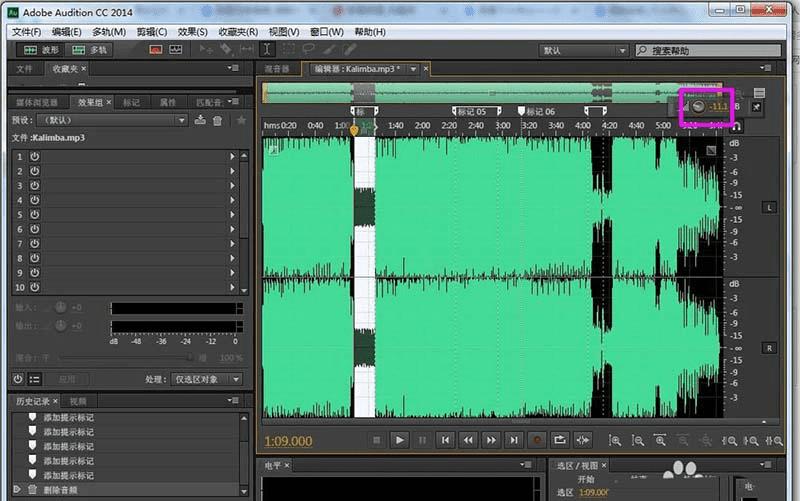Viewport: 800px width, 501px height.
Task: Toggle loop playback in the transport bar
Action: tap(559, 440)
